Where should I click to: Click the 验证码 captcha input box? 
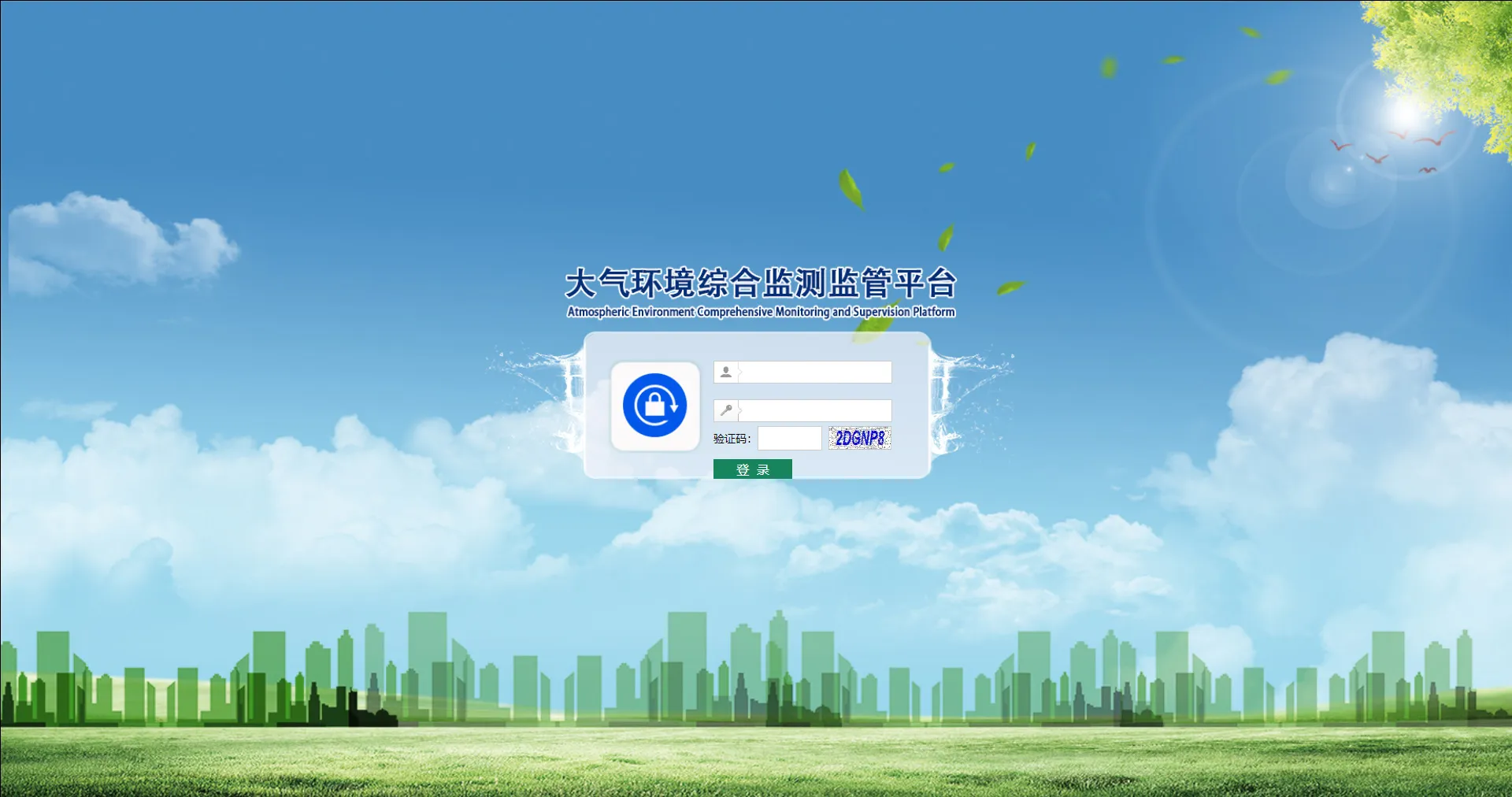coord(789,439)
